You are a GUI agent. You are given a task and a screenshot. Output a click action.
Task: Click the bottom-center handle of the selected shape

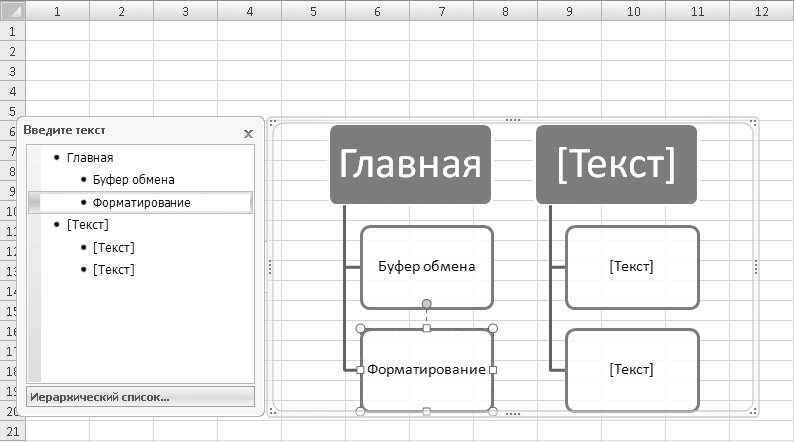tap(427, 412)
